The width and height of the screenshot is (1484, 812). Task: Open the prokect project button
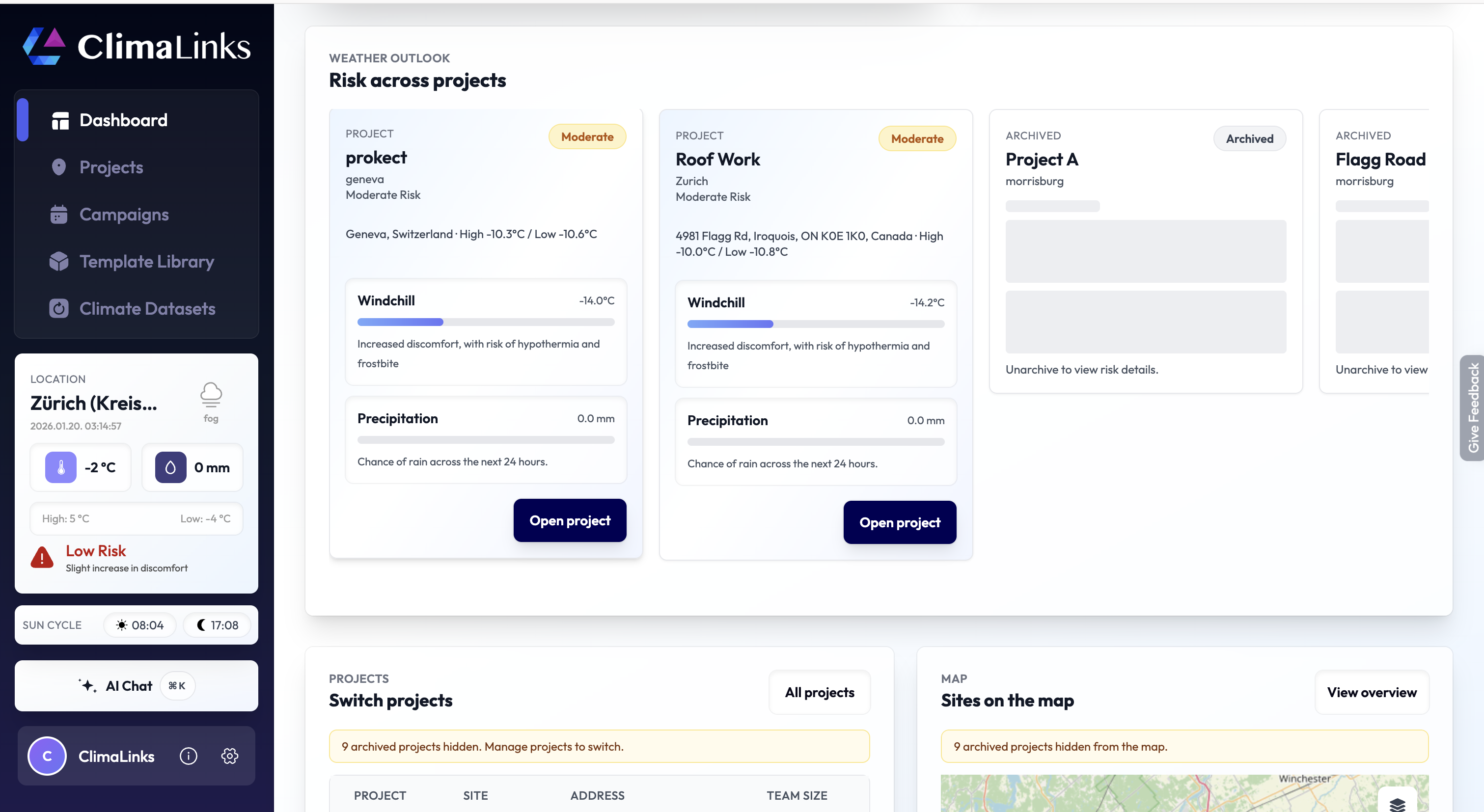569,520
